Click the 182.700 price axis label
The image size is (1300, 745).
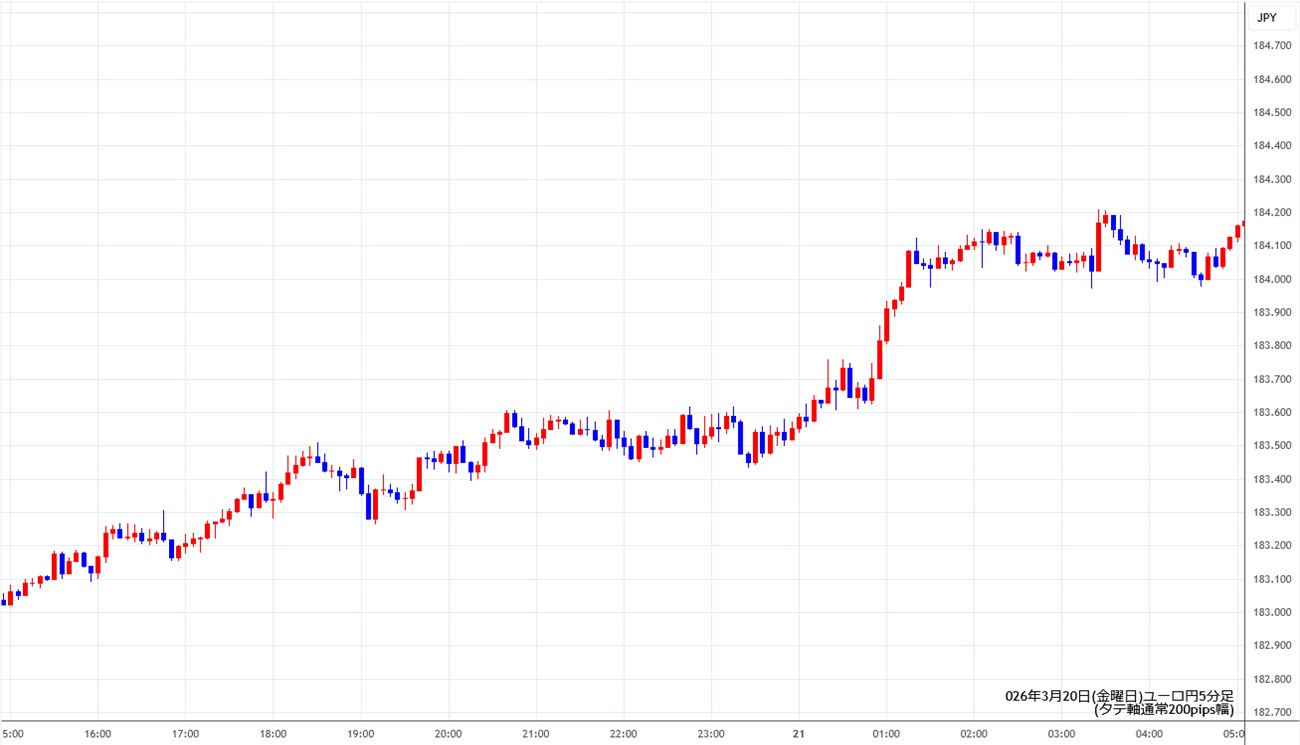click(1270, 712)
